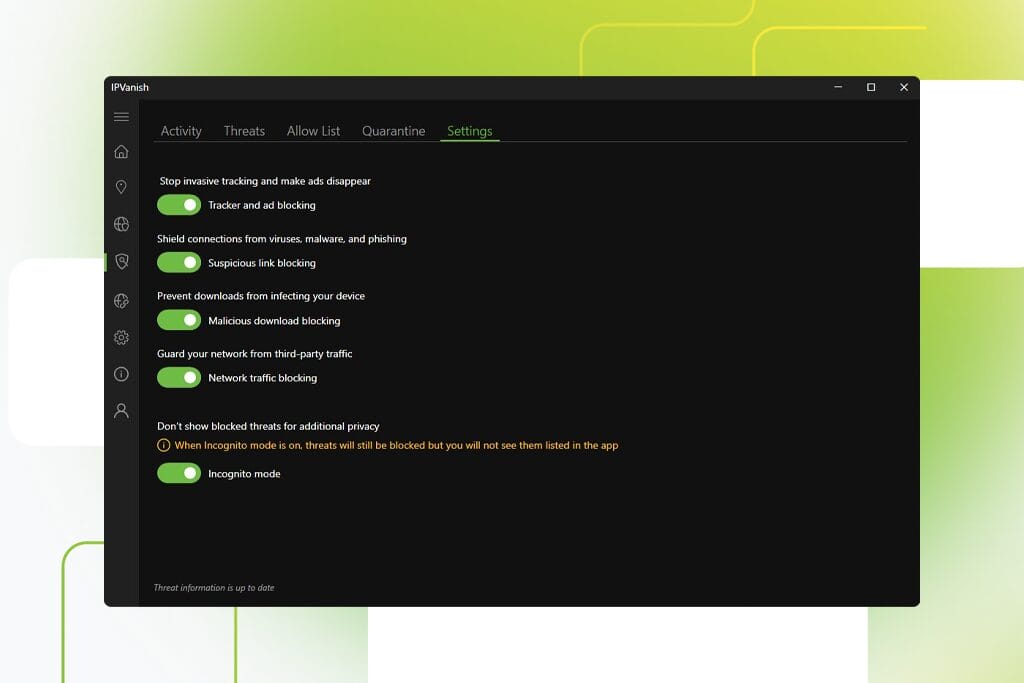The height and width of the screenshot is (683, 1024).
Task: Click 'Threat information is up to date' text
Action: 214,588
